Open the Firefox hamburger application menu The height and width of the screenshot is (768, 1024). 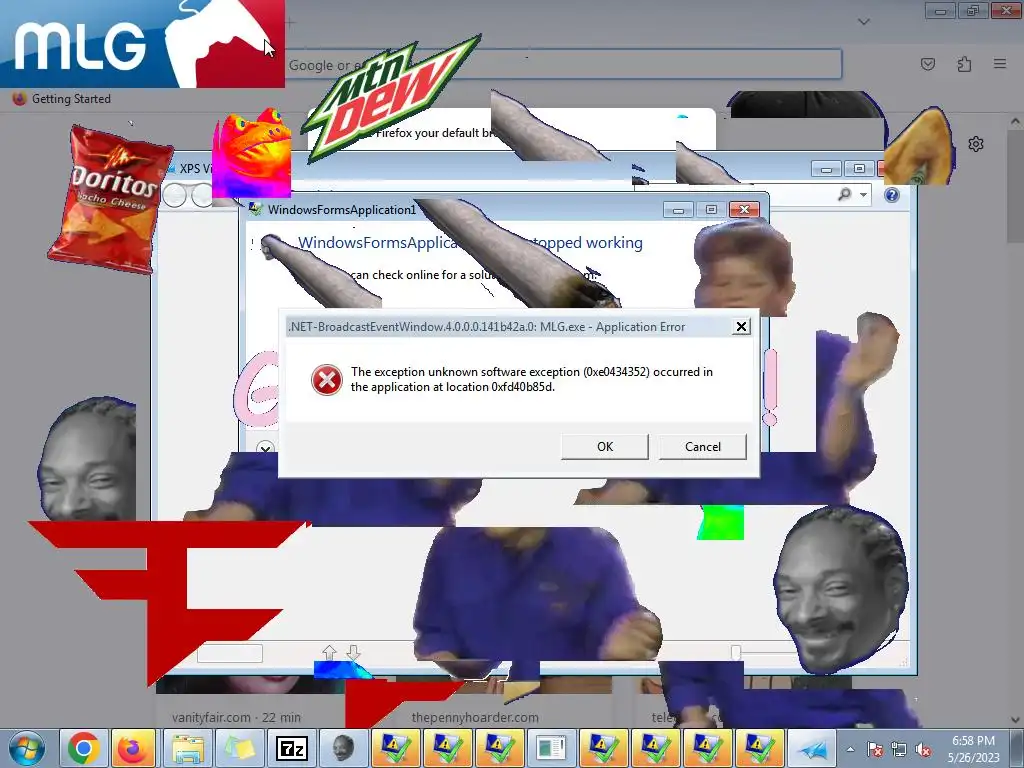click(1000, 64)
